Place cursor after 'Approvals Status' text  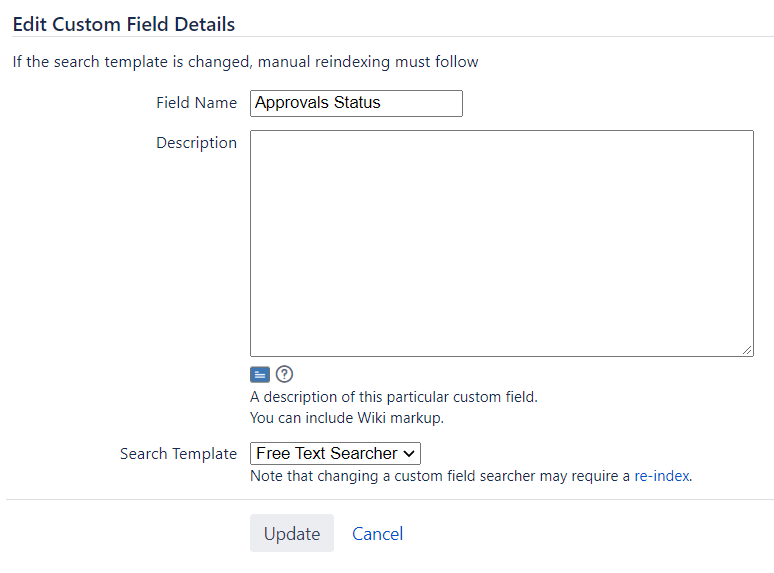(382, 103)
